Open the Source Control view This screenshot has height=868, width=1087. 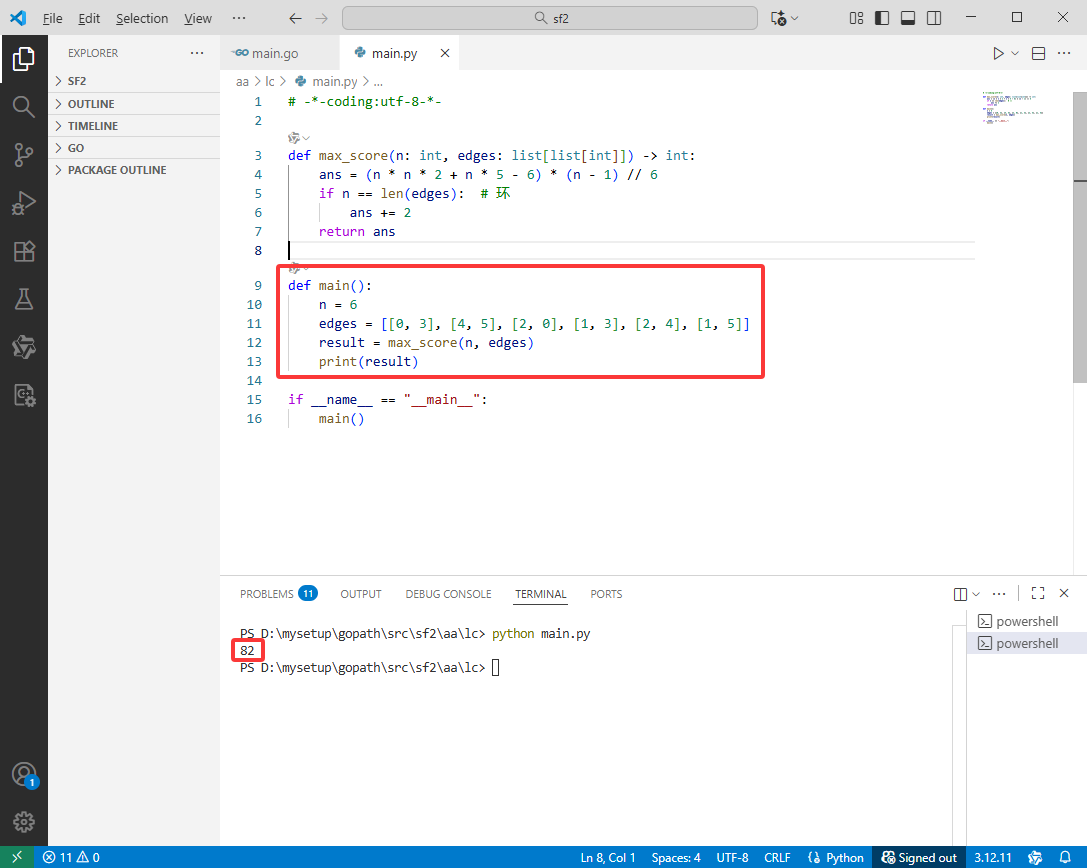coord(24,155)
